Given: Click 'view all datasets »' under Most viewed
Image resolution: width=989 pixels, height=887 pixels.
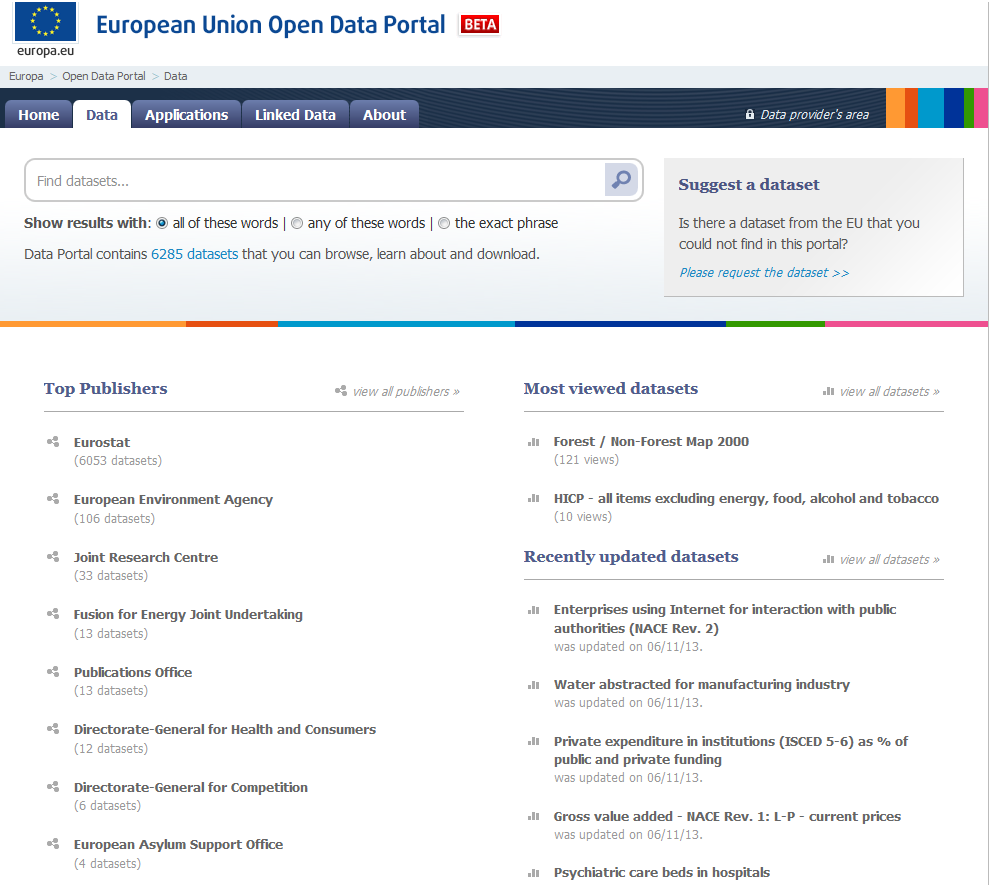Looking at the screenshot, I should point(889,391).
